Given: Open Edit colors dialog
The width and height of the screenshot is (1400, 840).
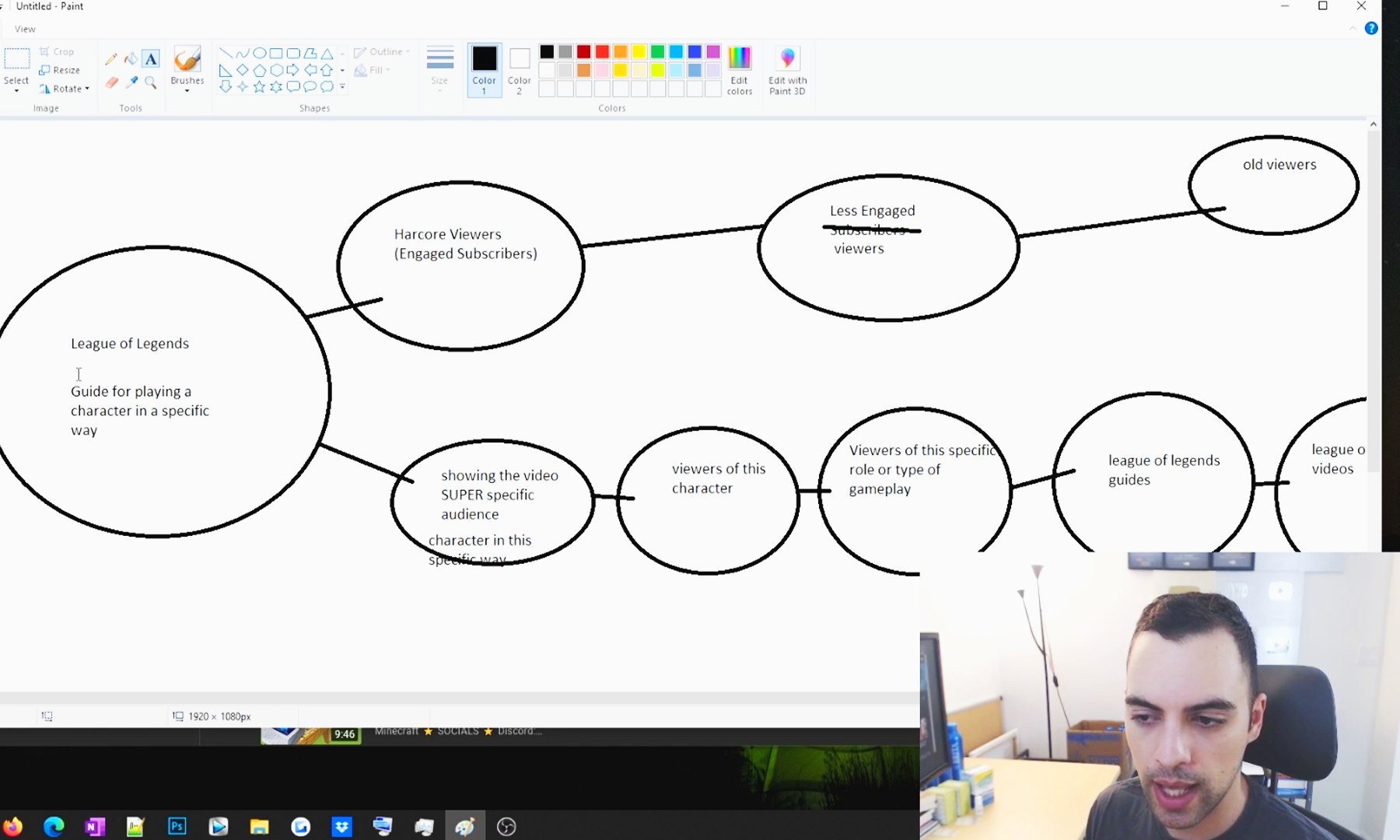Looking at the screenshot, I should point(739,70).
